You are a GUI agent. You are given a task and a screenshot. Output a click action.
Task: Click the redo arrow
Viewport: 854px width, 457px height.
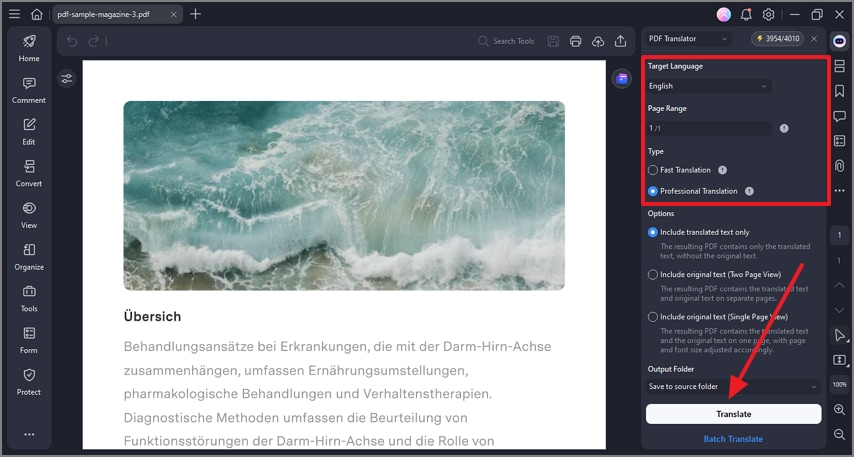coord(94,41)
